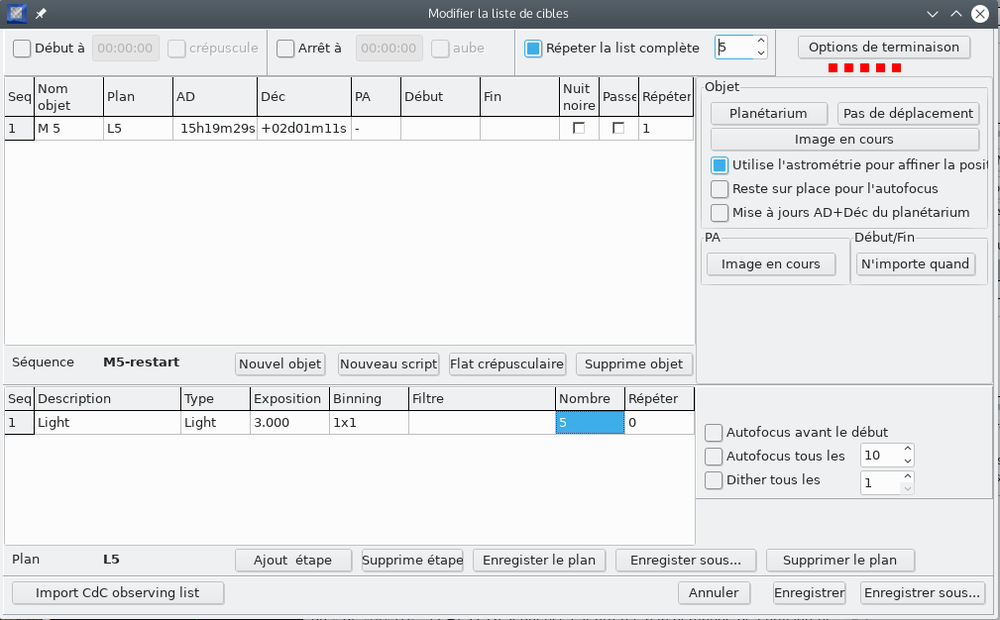Select M 5 object name cell
The image size is (1000, 620).
(69, 128)
